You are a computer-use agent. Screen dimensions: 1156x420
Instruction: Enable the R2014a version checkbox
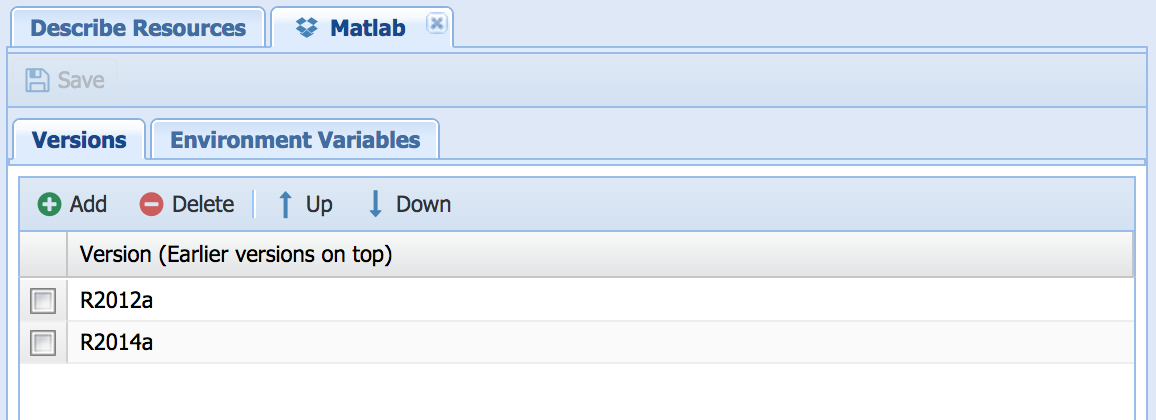click(x=43, y=343)
